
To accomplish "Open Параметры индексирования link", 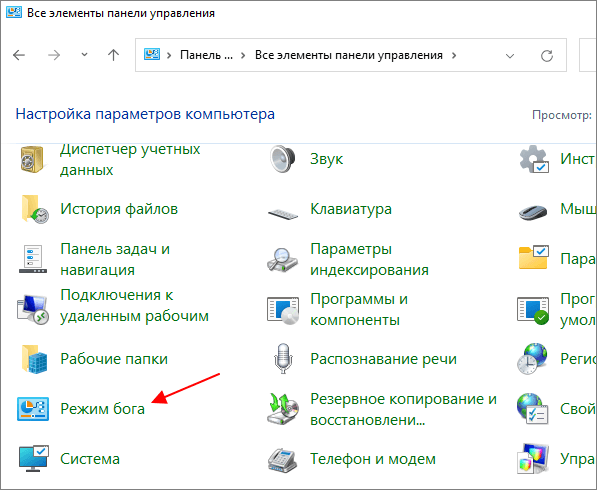I will pos(369,259).
